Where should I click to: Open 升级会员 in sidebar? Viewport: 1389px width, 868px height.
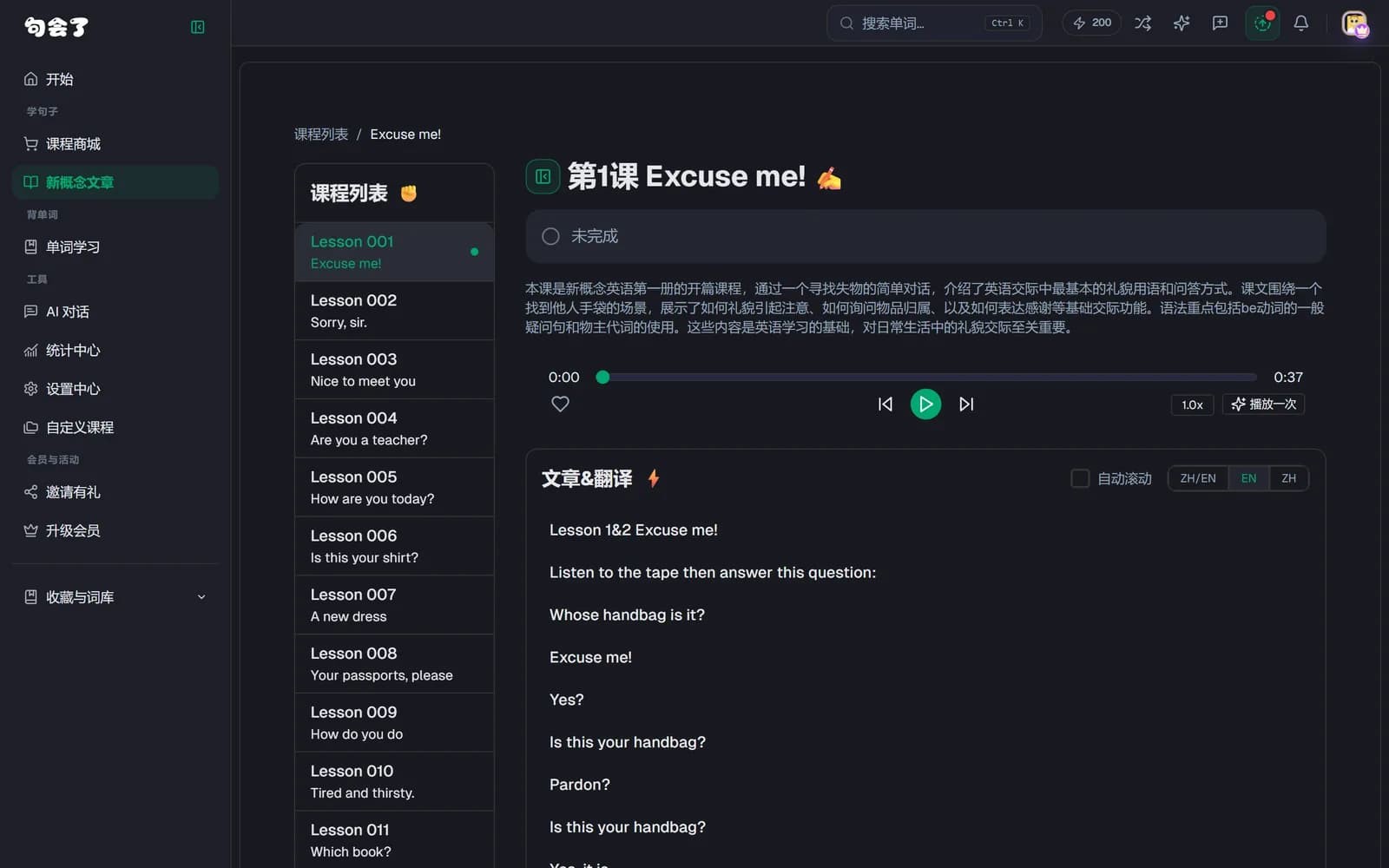coord(115,530)
